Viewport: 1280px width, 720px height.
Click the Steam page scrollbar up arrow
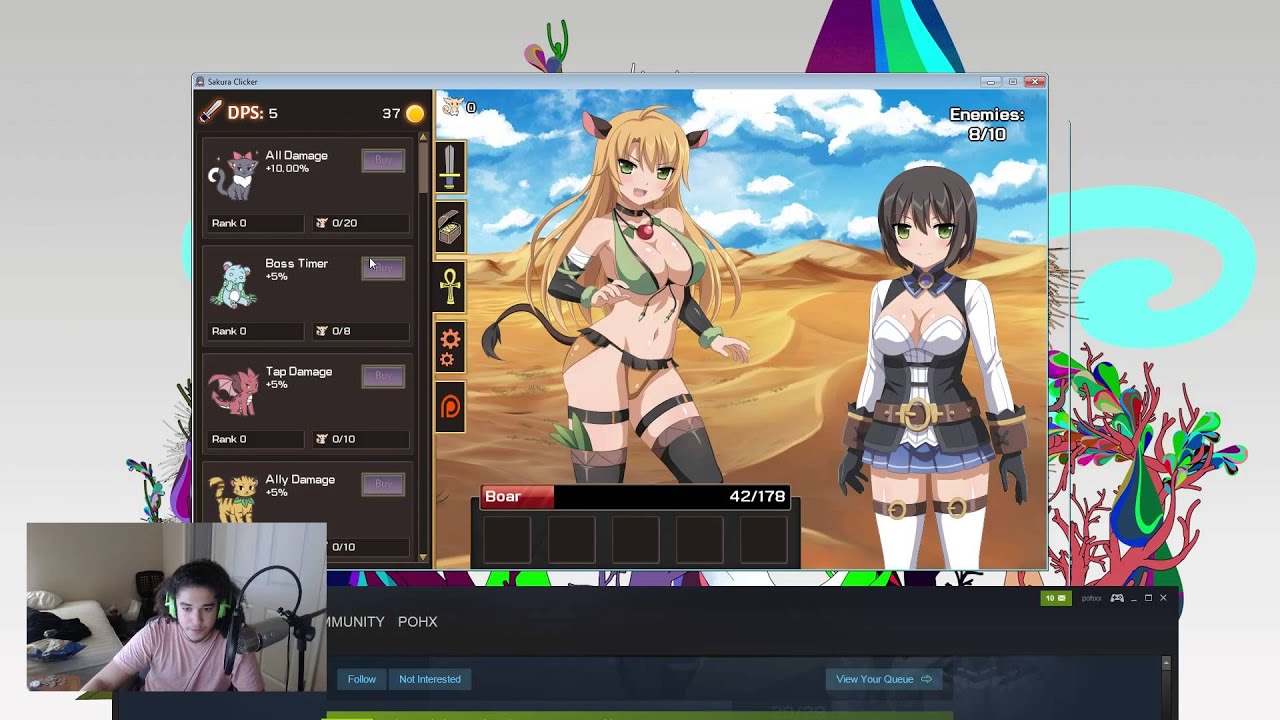click(1166, 663)
